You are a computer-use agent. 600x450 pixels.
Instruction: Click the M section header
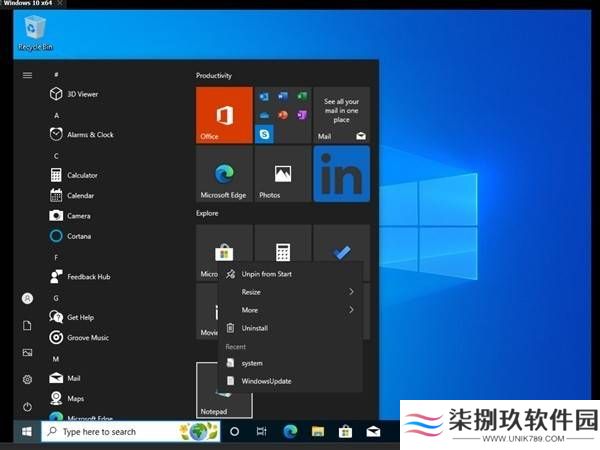tap(56, 359)
